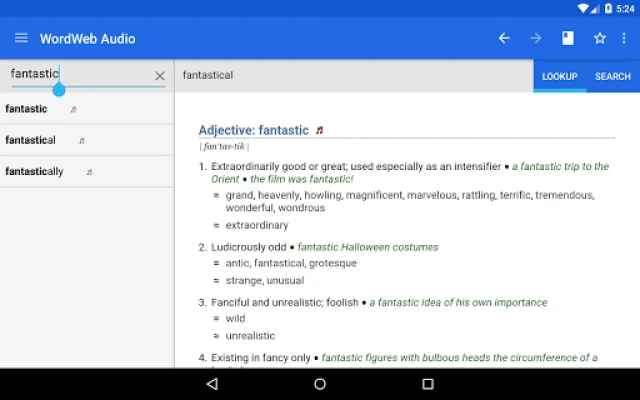This screenshot has height=400, width=640.
Task: Switch to the LOOKUP tab
Action: coord(560,76)
